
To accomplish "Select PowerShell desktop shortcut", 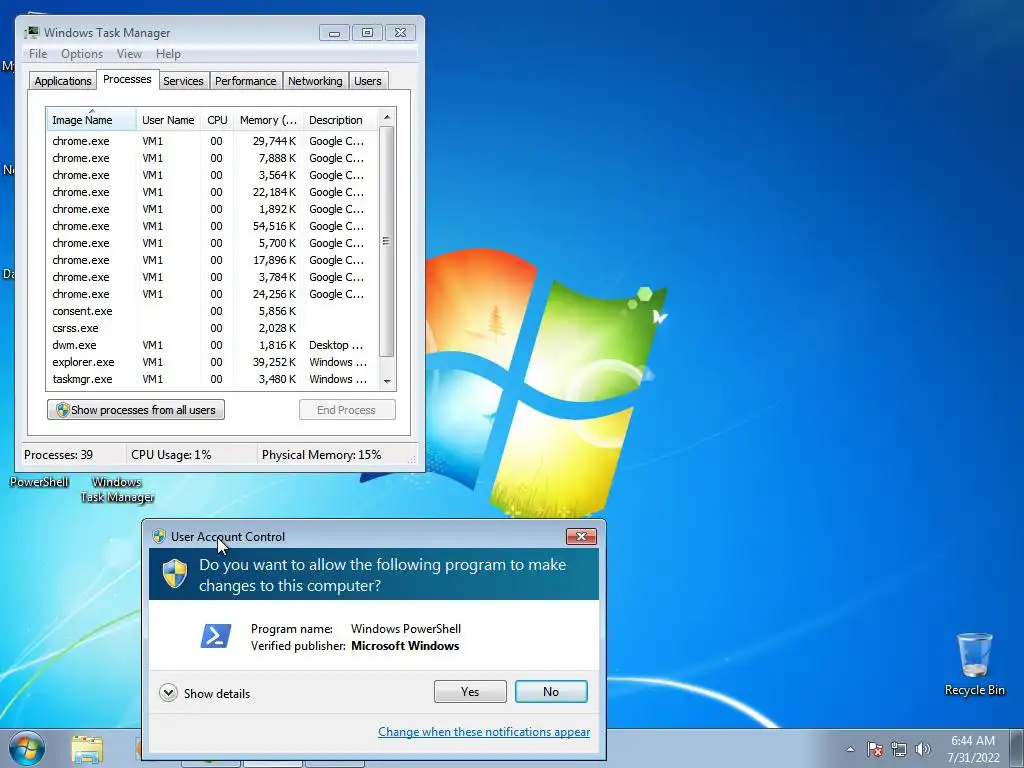I will pyautogui.click(x=39, y=482).
